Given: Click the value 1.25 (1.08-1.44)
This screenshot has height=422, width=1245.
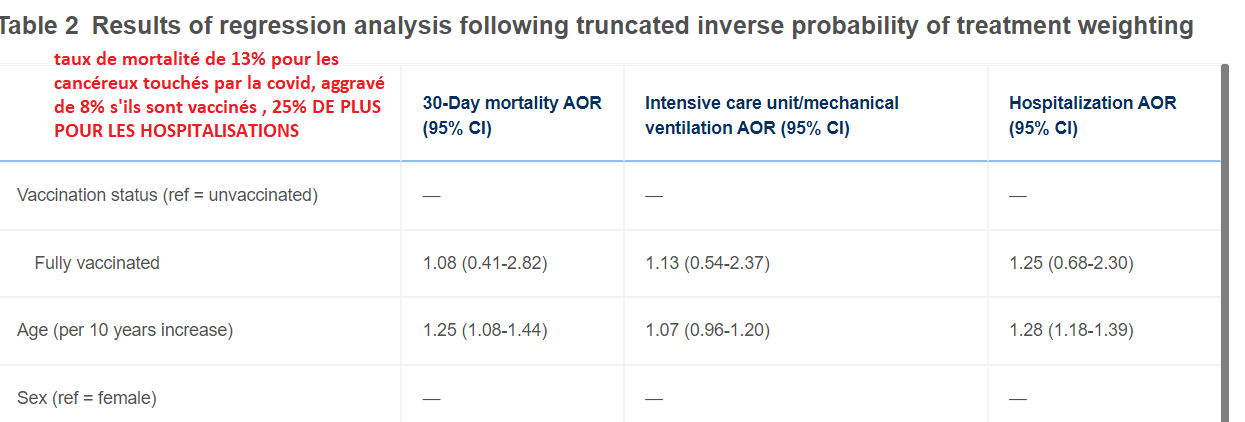Looking at the screenshot, I should point(485,330).
